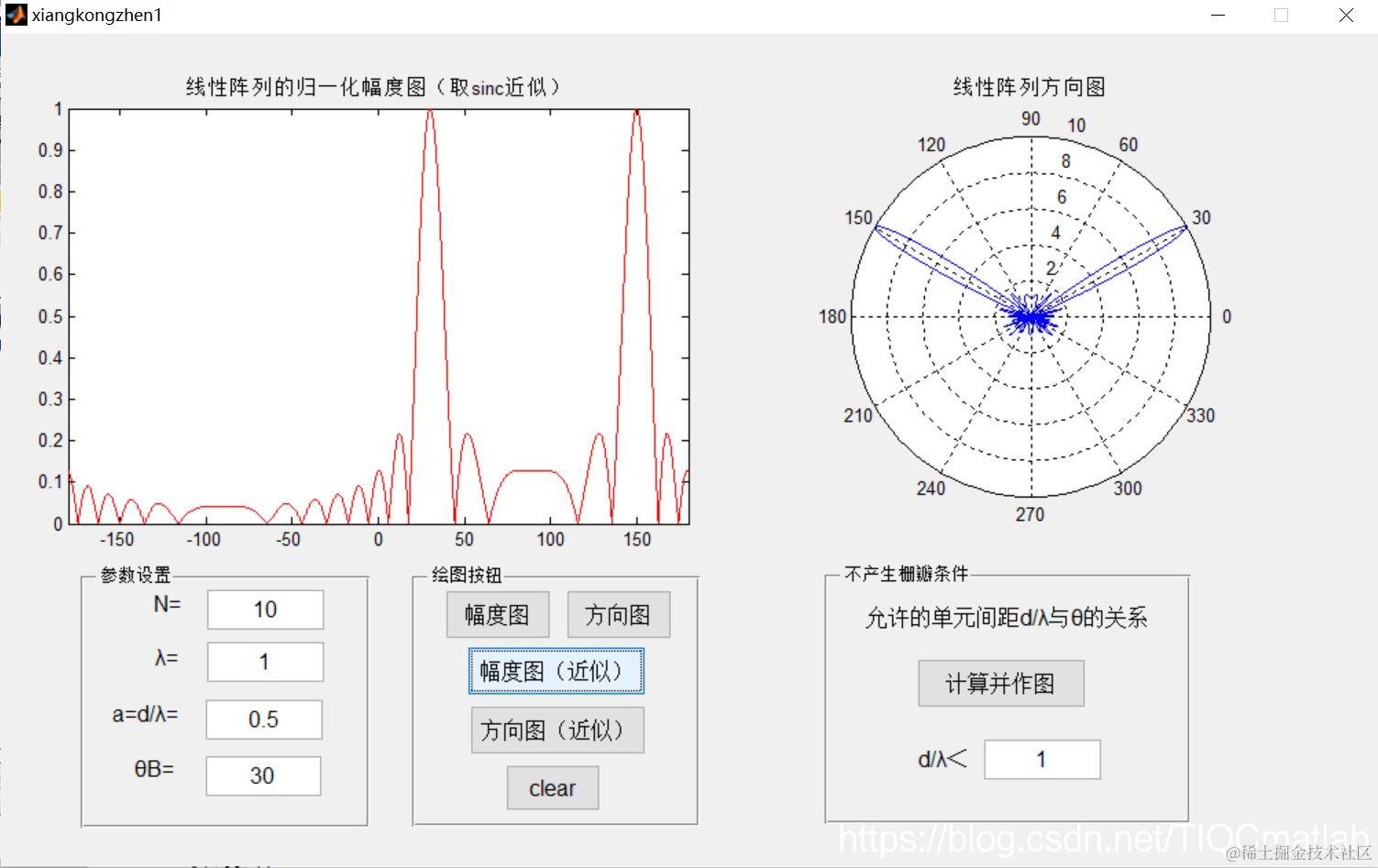Click 计算并作图 to compute grating lobe condition

(1000, 683)
